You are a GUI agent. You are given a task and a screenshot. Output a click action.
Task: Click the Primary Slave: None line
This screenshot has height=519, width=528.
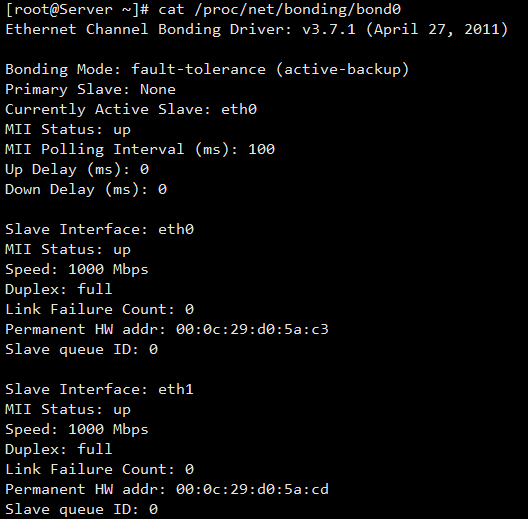pyautogui.click(x=91, y=89)
